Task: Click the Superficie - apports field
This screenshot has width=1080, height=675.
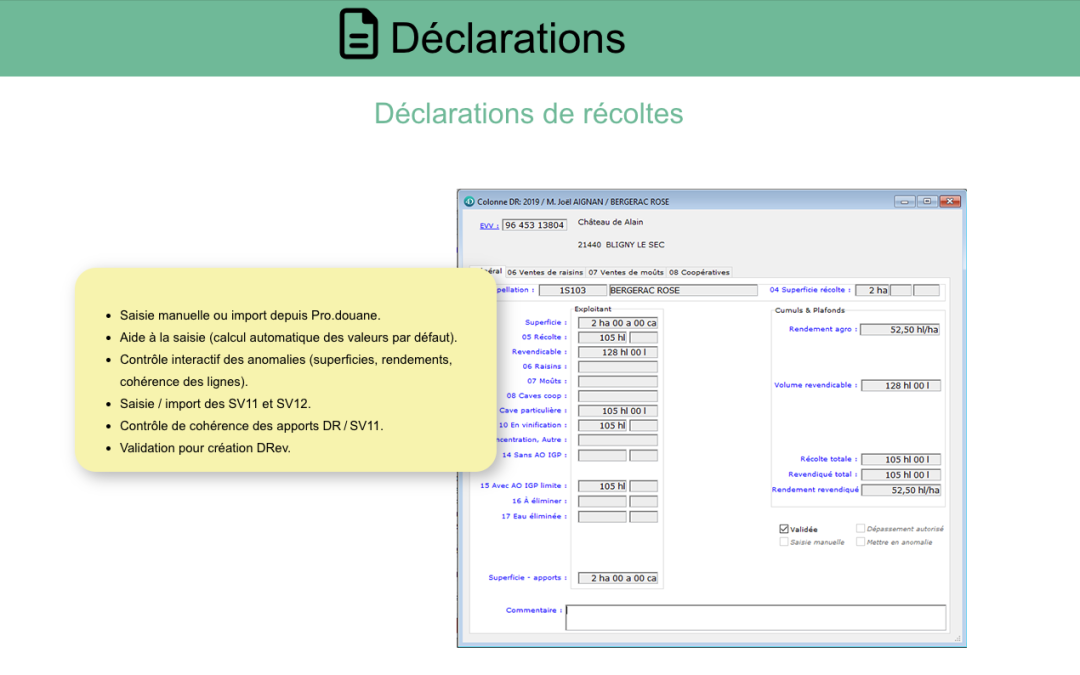Action: 618,578
